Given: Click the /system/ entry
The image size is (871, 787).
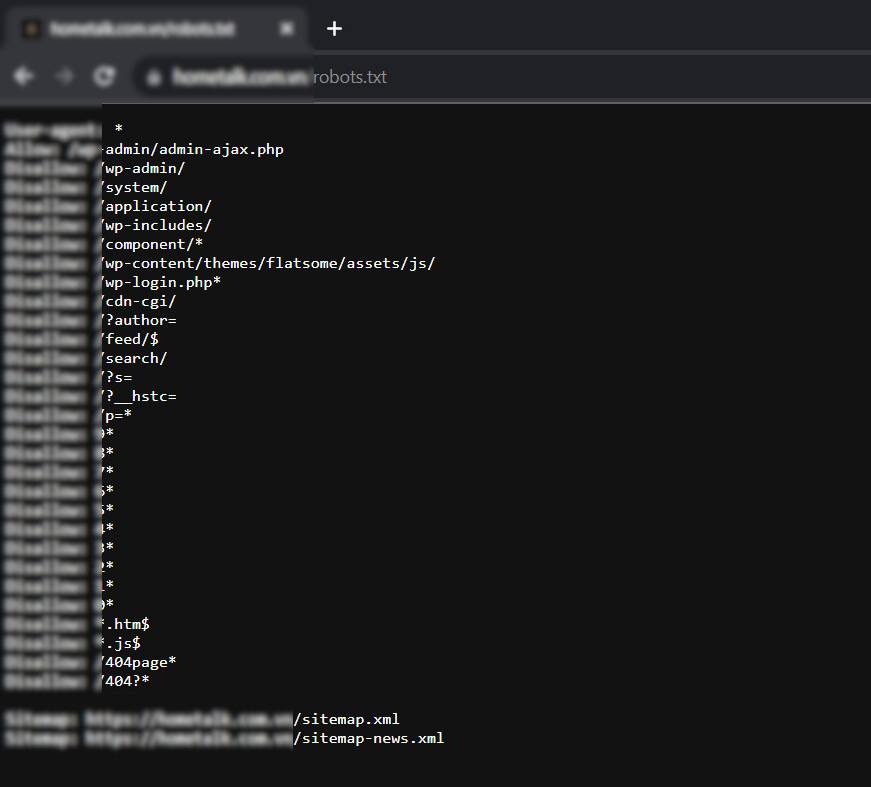Looking at the screenshot, I should 134,187.
